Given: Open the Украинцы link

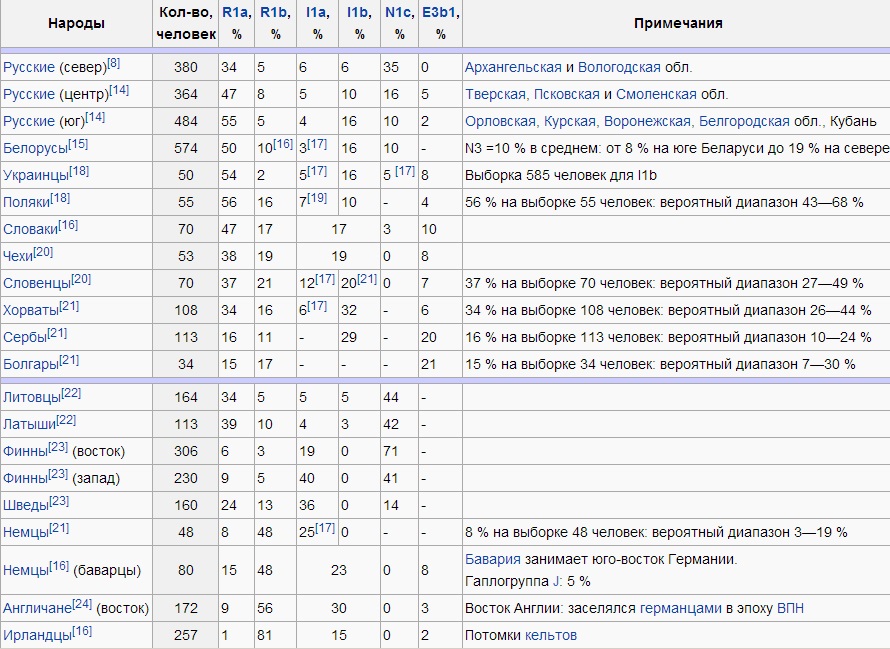Looking at the screenshot, I should pos(36,175).
